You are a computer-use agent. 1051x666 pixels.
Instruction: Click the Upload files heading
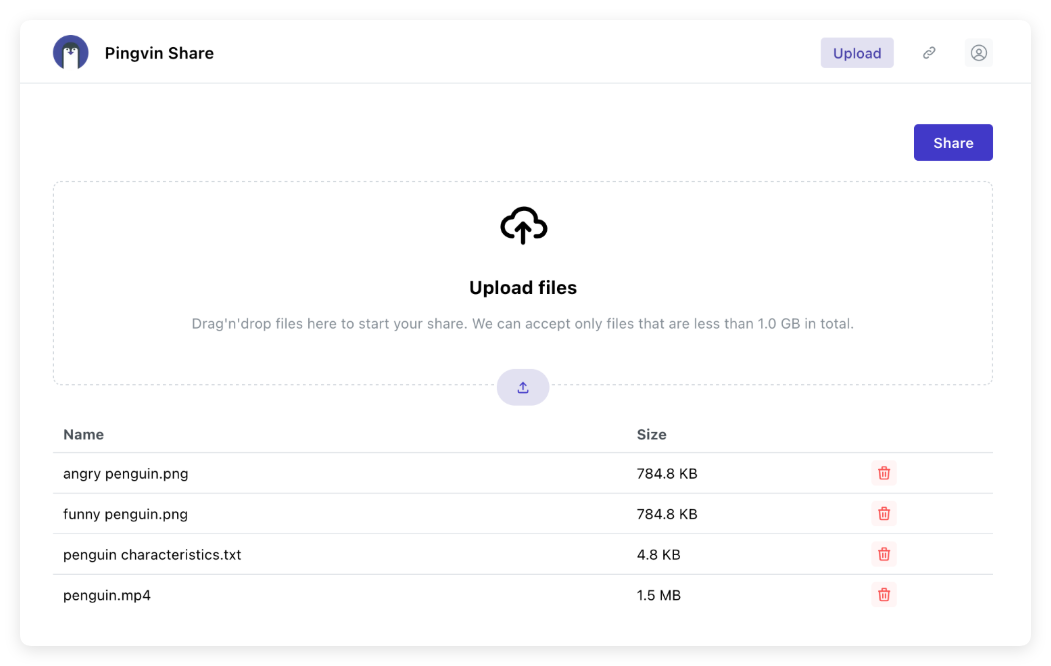click(x=523, y=288)
